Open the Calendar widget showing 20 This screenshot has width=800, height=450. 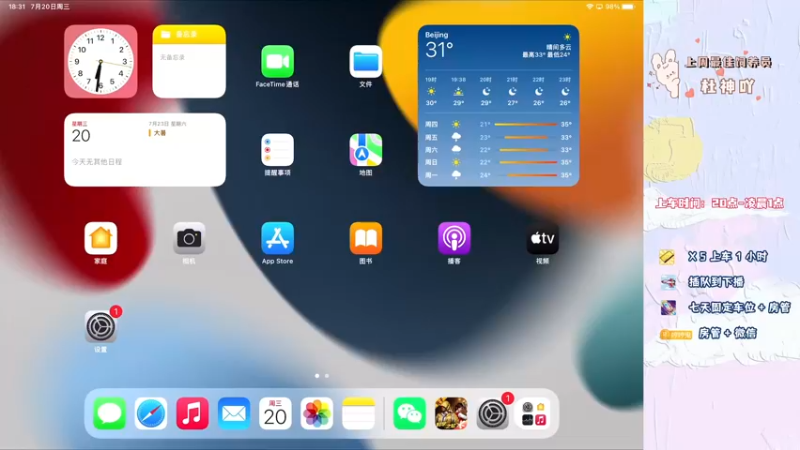(145, 150)
